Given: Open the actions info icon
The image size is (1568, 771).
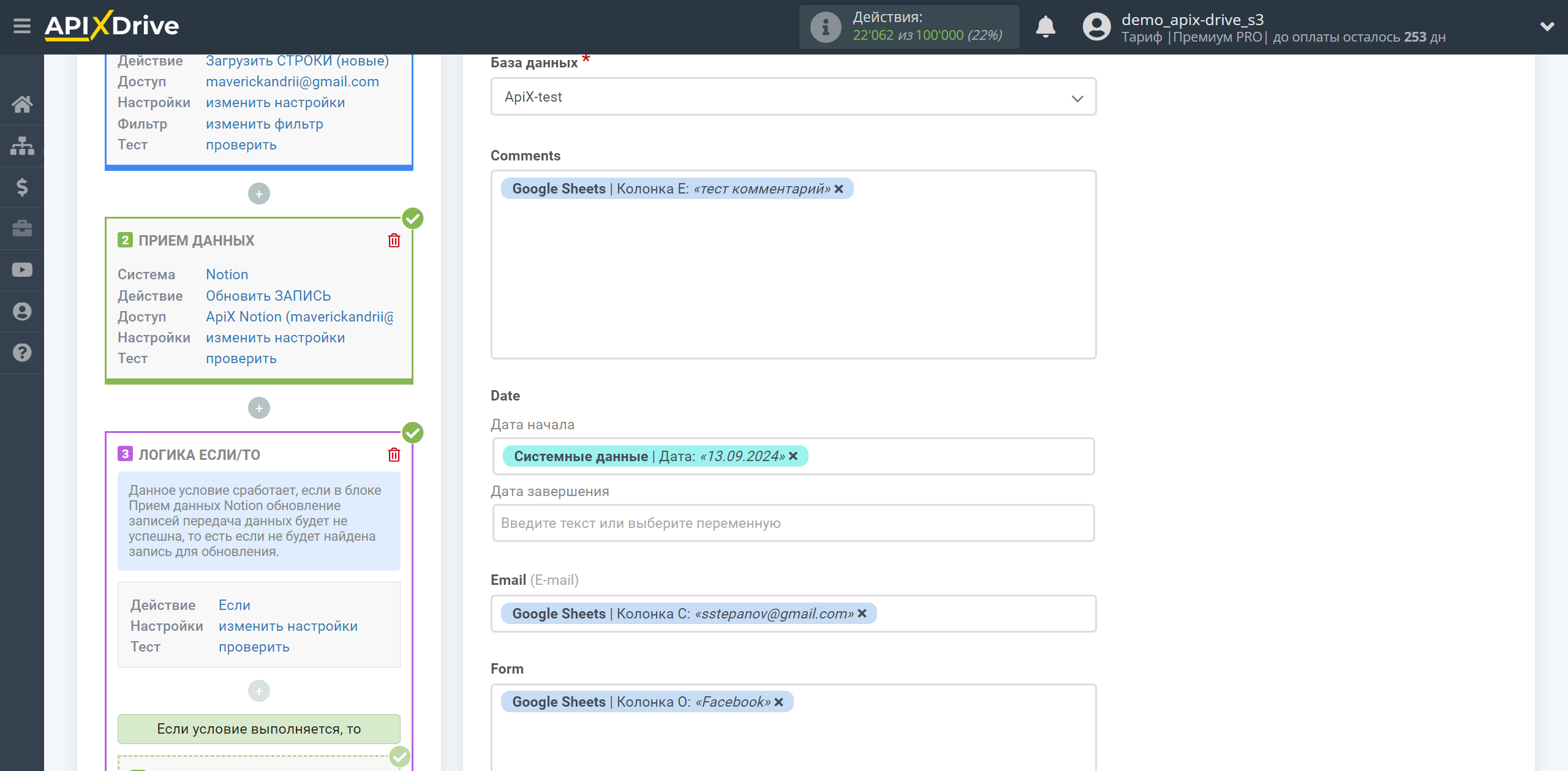Looking at the screenshot, I should pos(825,27).
